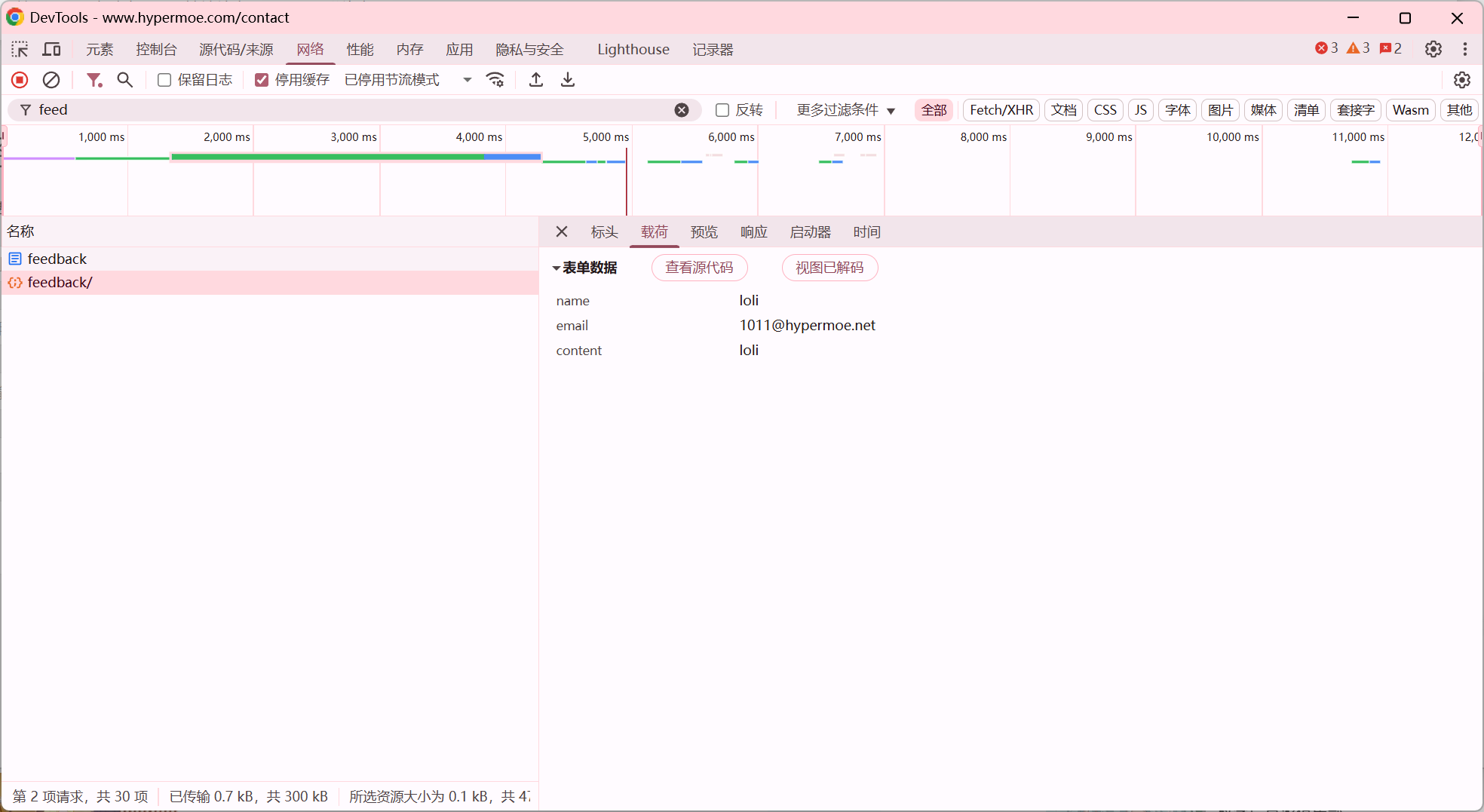This screenshot has height=812, width=1484.
Task: Open the throttling mode dropdown
Action: 408,80
